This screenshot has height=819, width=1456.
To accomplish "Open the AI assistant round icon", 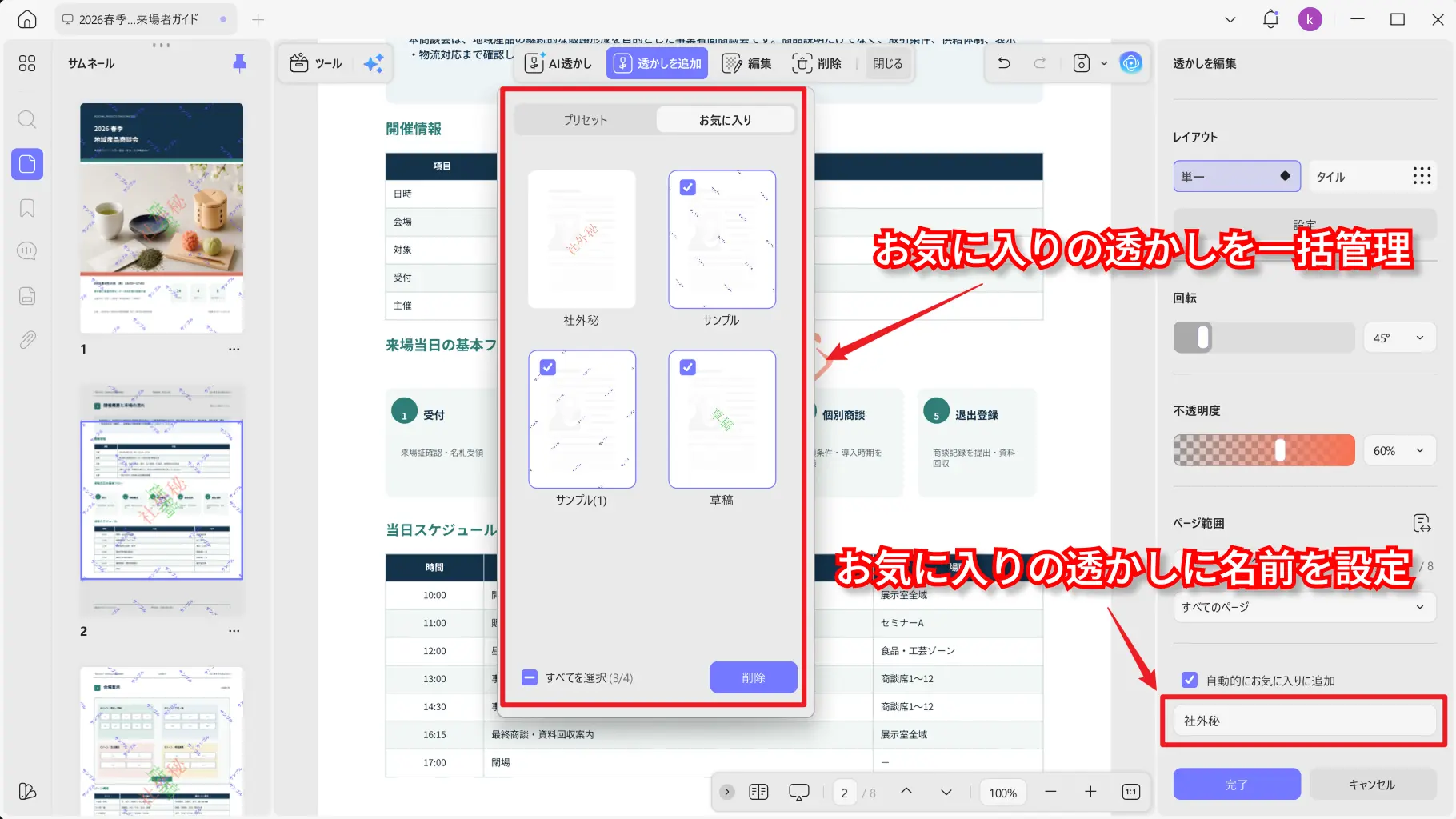I will (1130, 62).
